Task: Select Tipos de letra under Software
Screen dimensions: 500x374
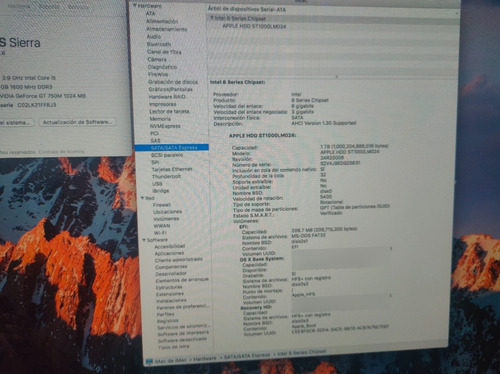Action: (x=174, y=347)
